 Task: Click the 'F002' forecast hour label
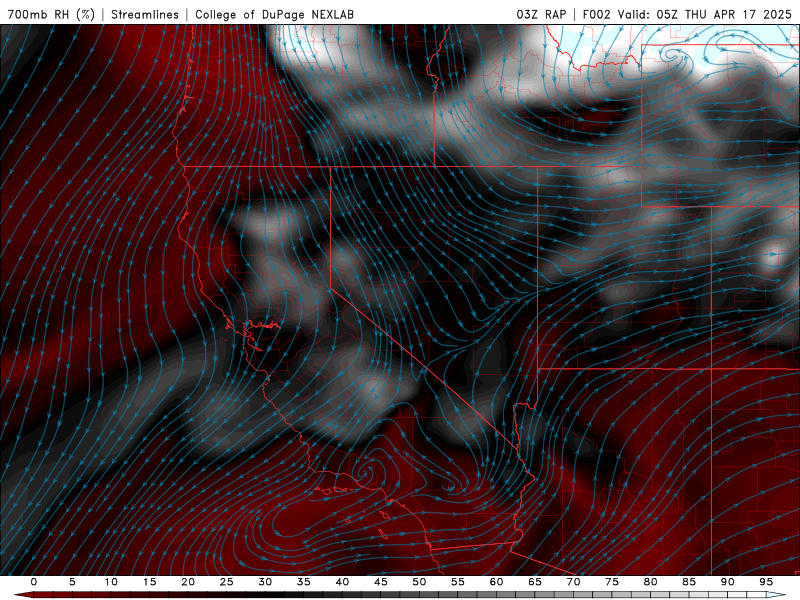pos(596,14)
